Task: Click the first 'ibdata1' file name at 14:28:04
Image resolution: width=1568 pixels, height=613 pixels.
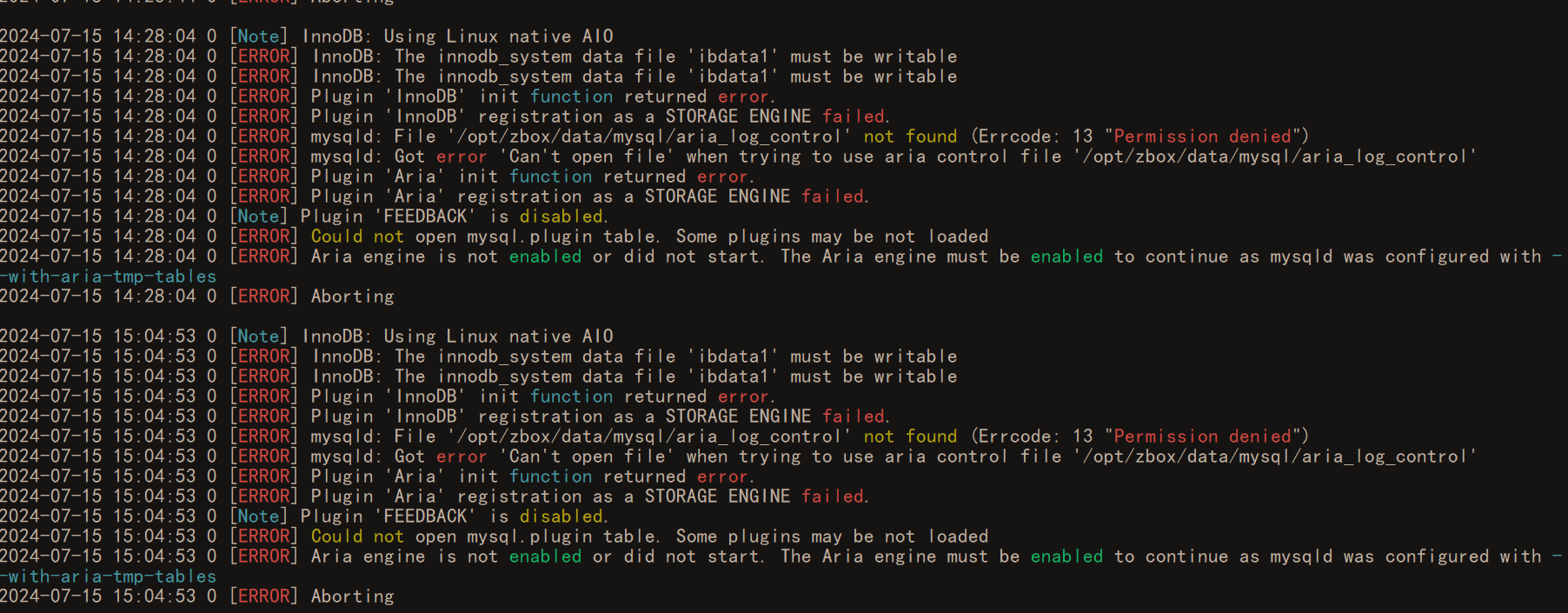Action: pyautogui.click(x=733, y=57)
